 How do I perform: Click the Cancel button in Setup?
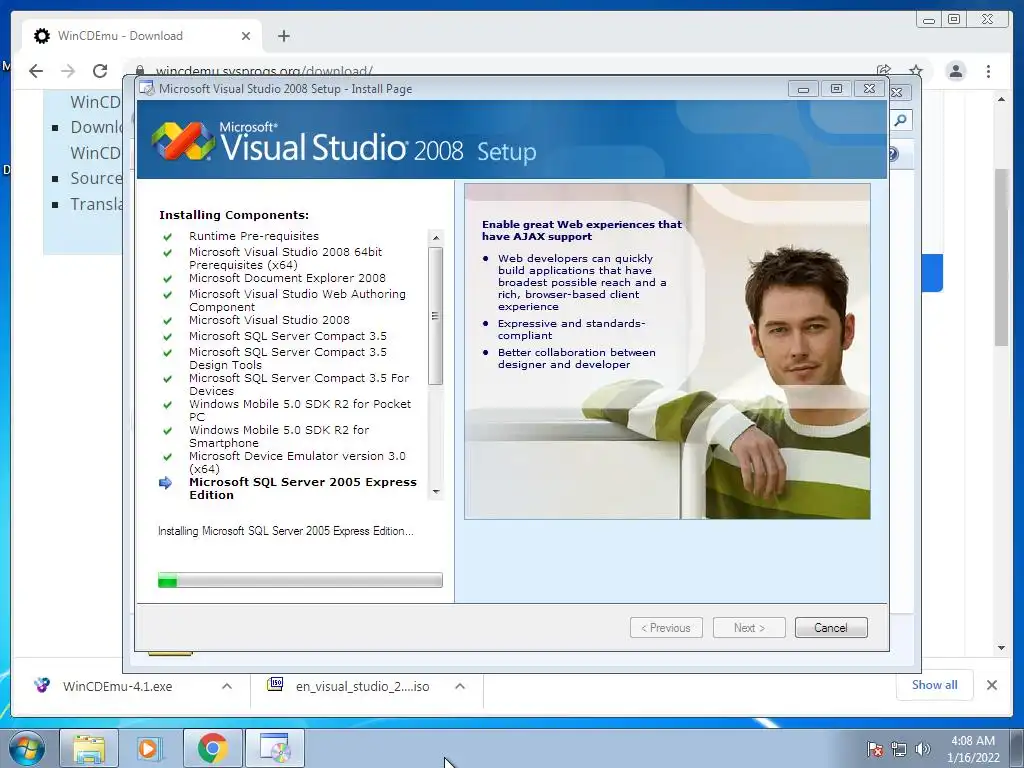click(x=831, y=628)
